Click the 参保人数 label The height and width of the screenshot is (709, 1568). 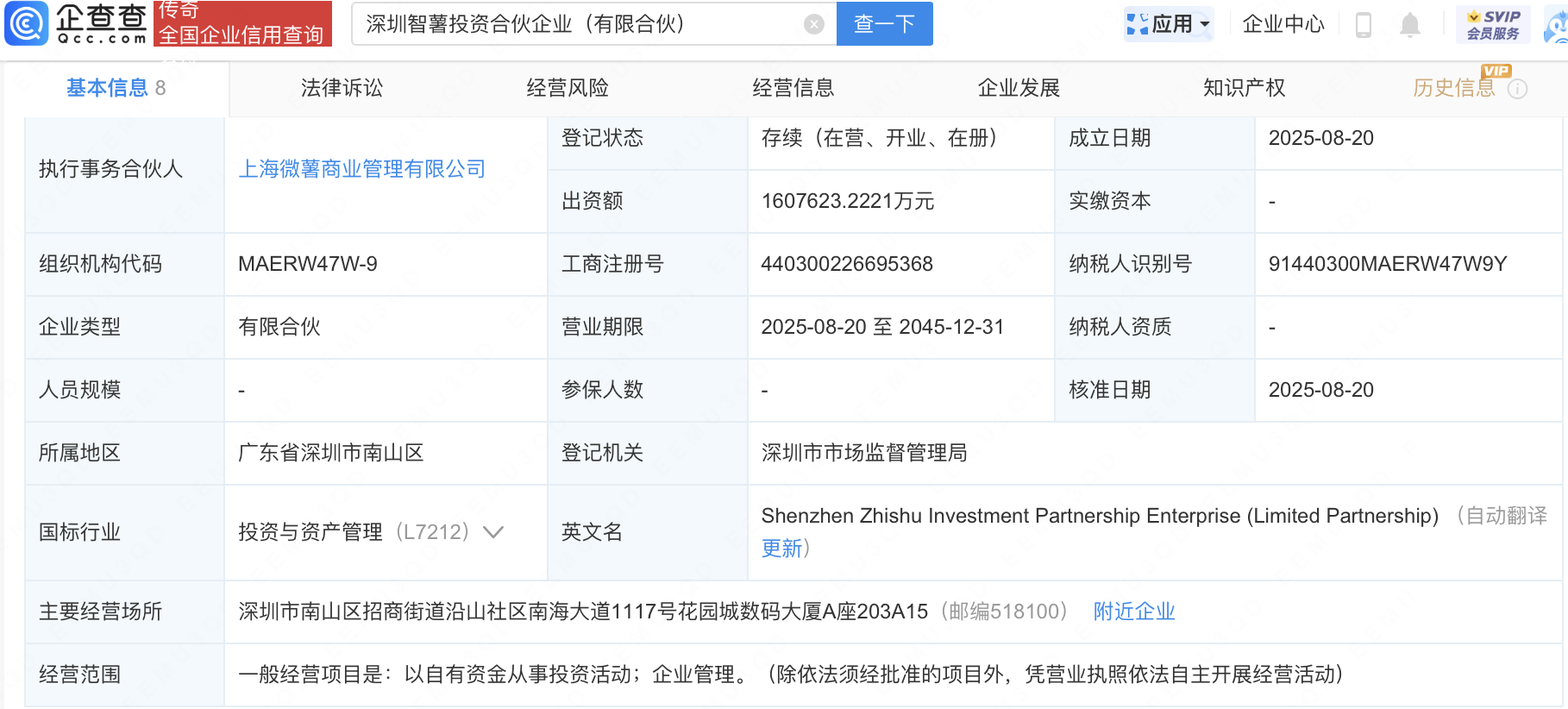click(x=603, y=390)
